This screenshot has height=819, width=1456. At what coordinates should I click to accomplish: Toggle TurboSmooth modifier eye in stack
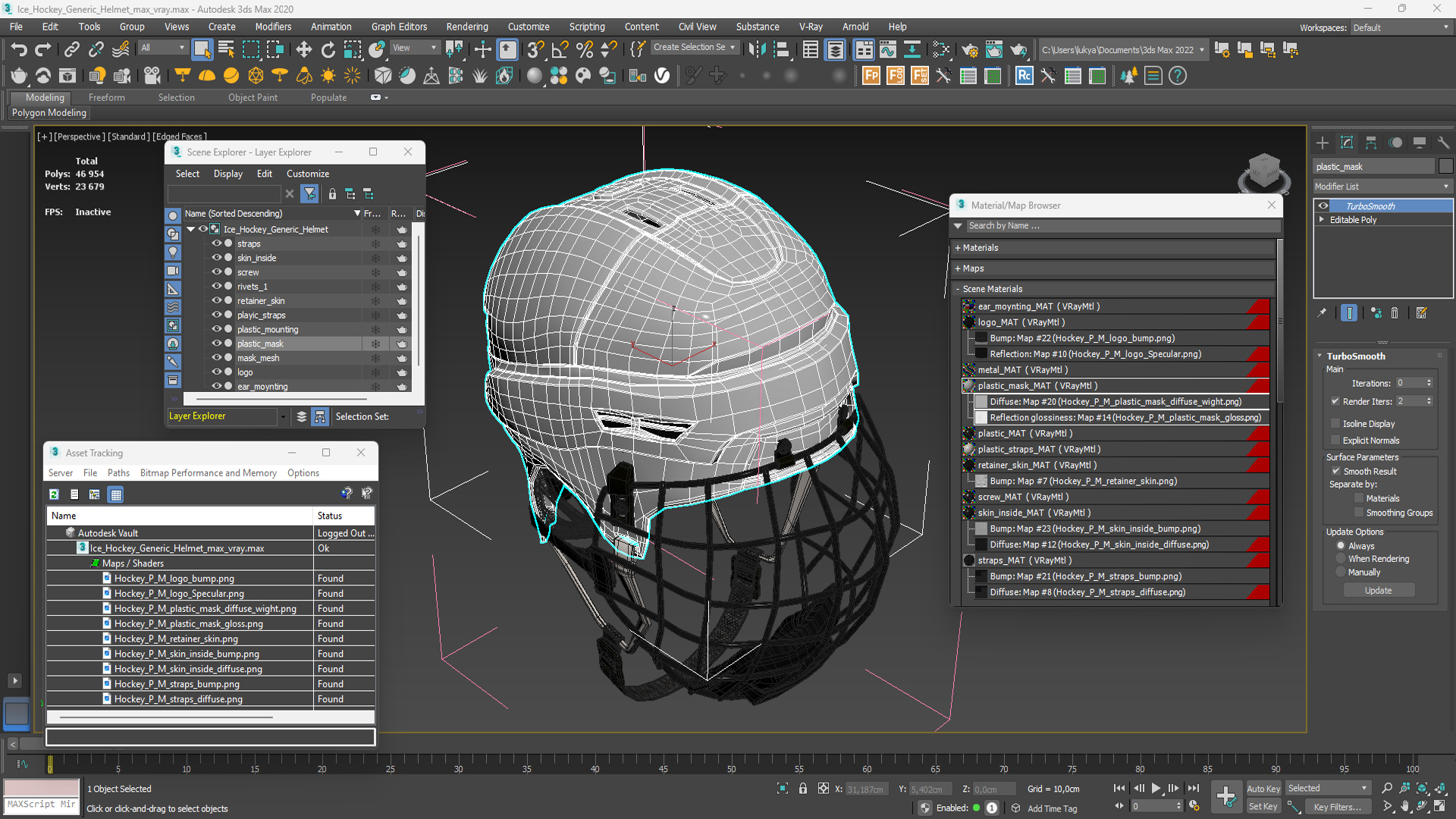click(1323, 206)
